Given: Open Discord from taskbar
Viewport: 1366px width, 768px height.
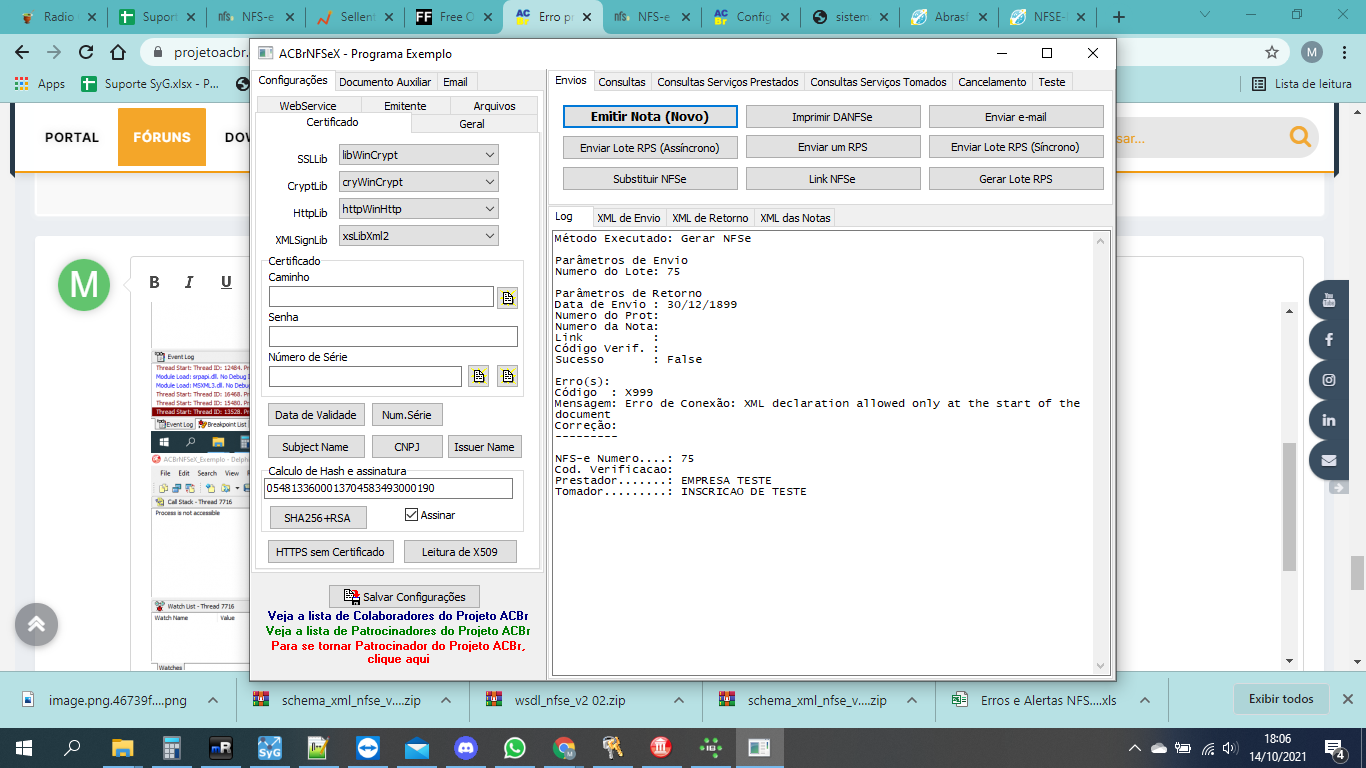Looking at the screenshot, I should point(465,747).
